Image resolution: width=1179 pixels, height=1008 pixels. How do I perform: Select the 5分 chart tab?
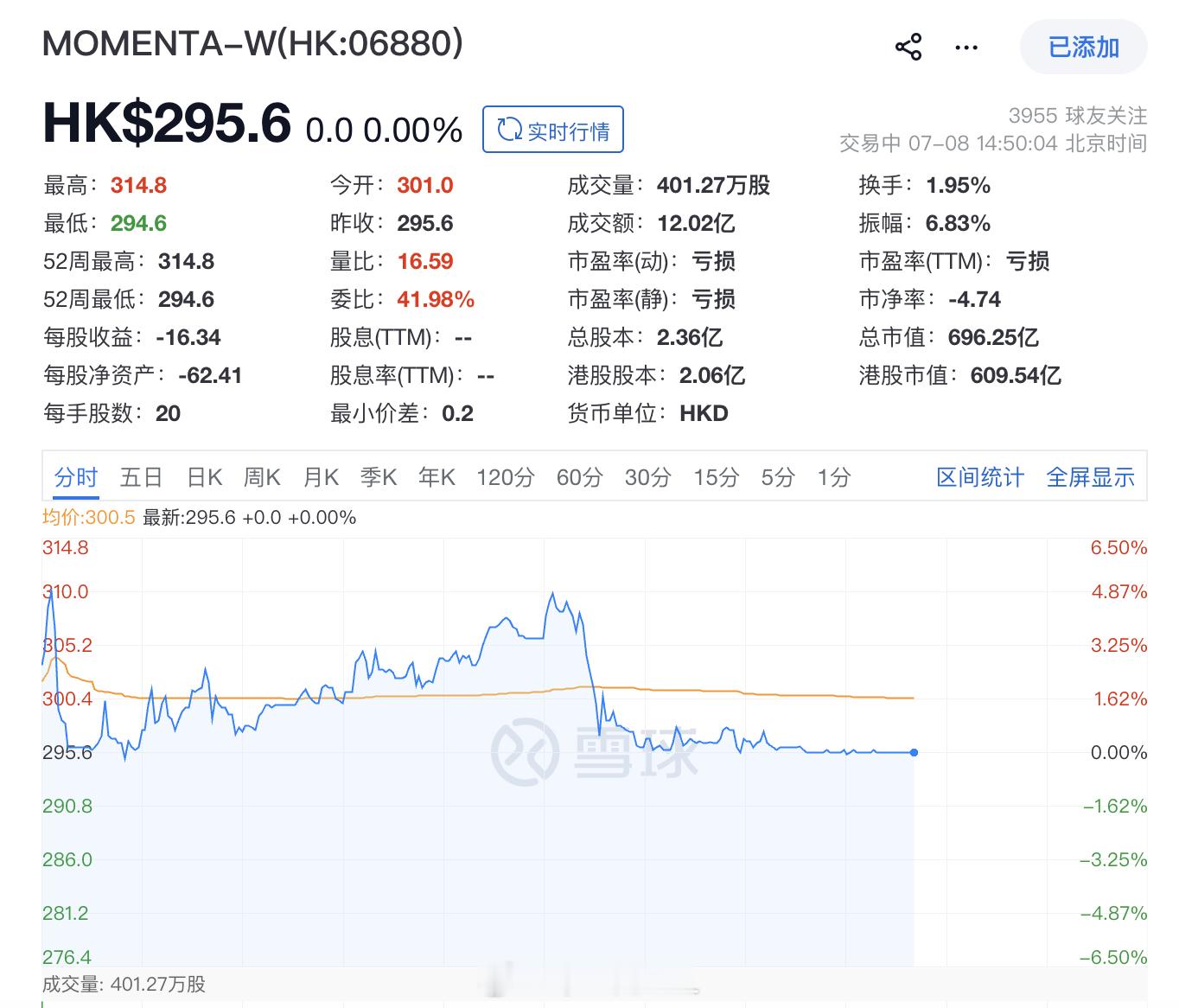click(x=778, y=477)
